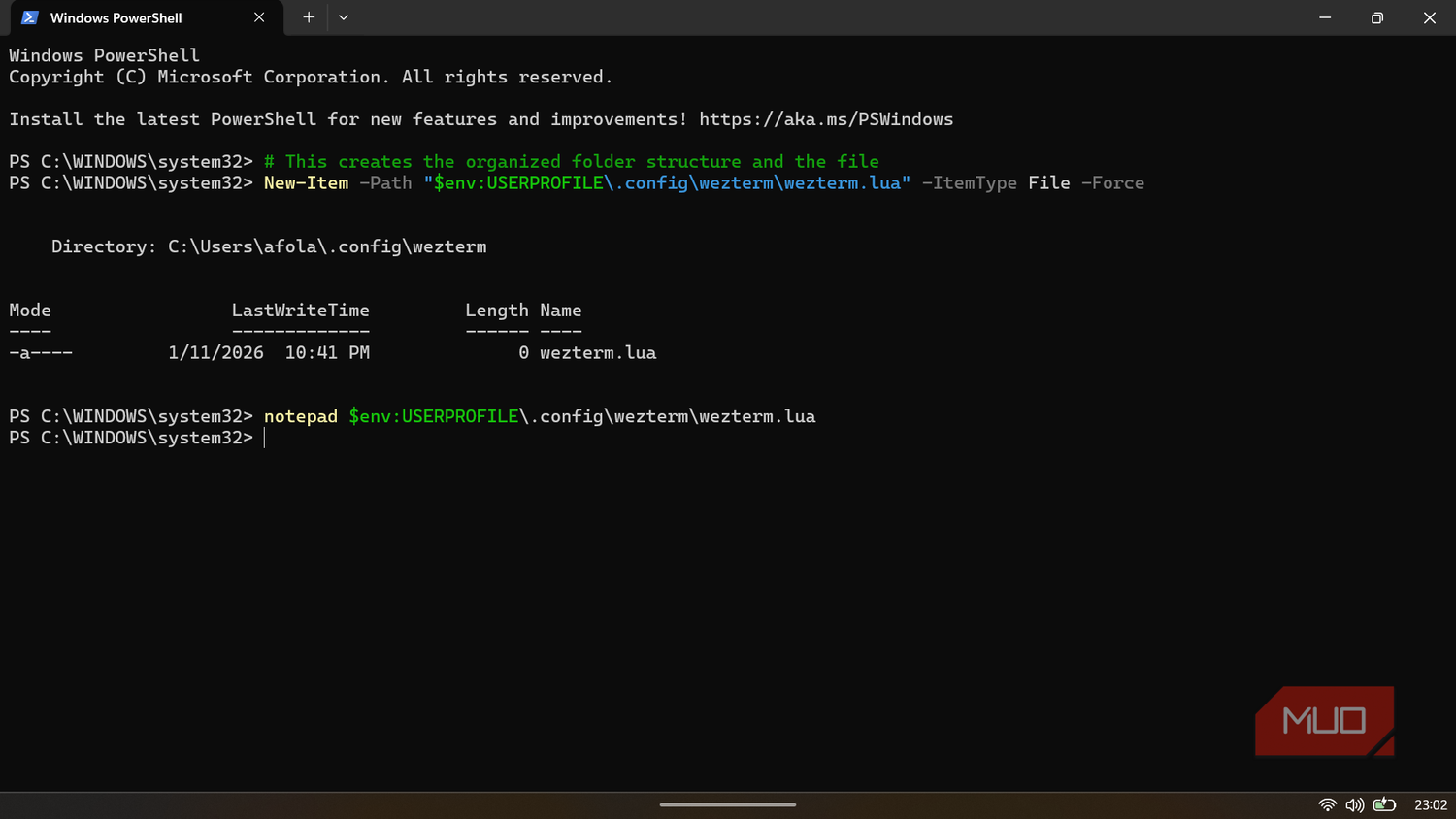Click the green $env:USERPROFILE variable after notepad
Screen dimensions: 1456x819
(434, 416)
